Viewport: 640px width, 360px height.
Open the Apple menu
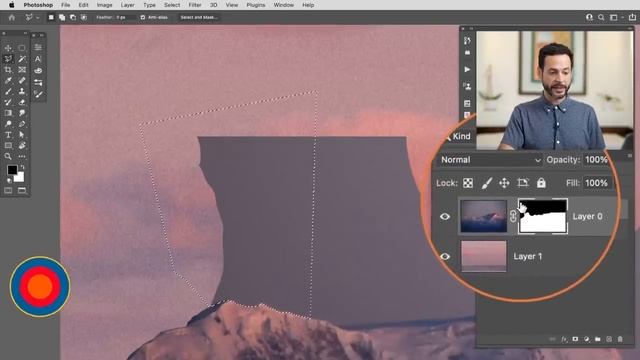coord(11,5)
